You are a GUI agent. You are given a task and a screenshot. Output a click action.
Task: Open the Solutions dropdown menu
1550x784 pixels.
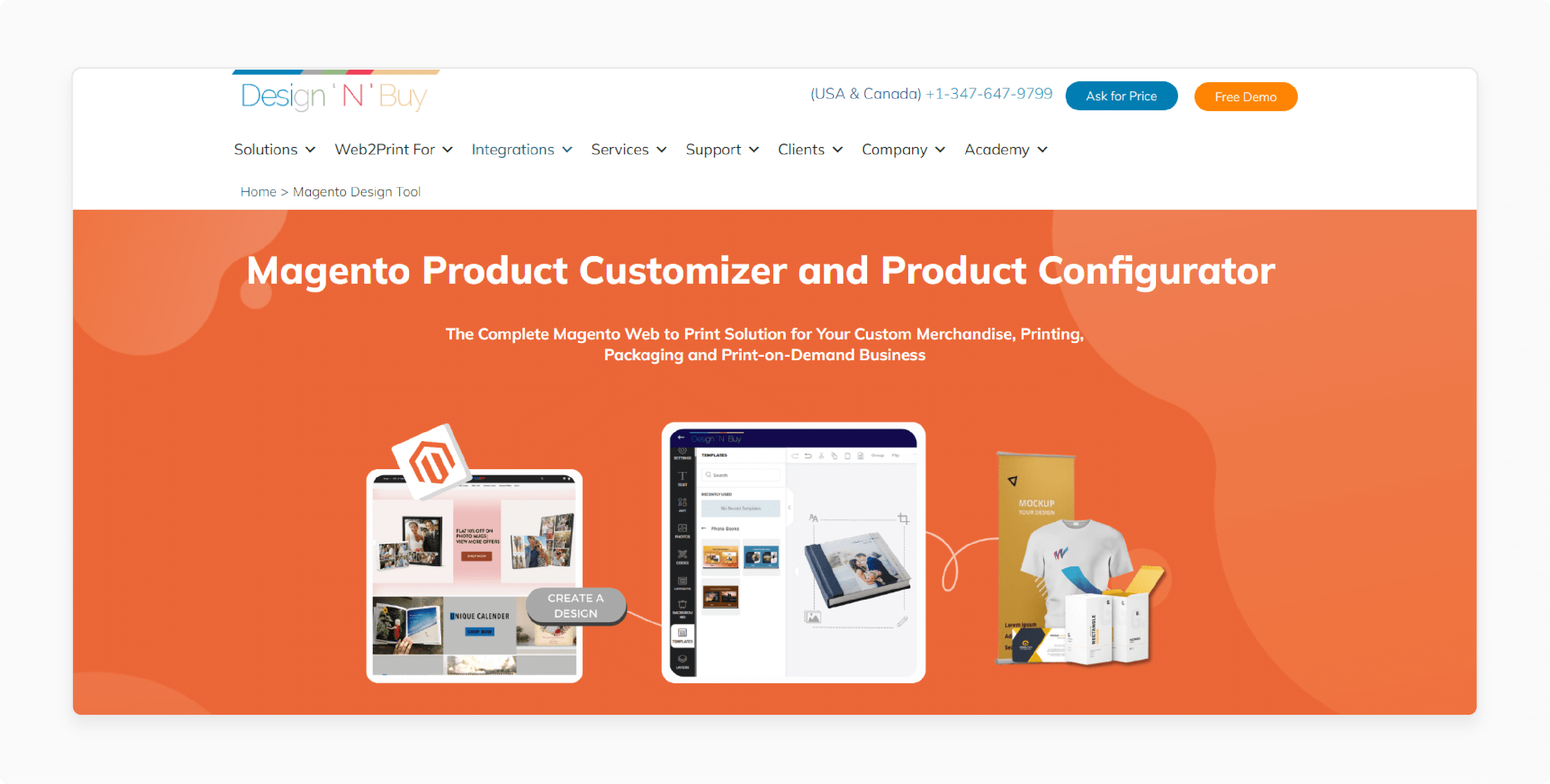274,149
